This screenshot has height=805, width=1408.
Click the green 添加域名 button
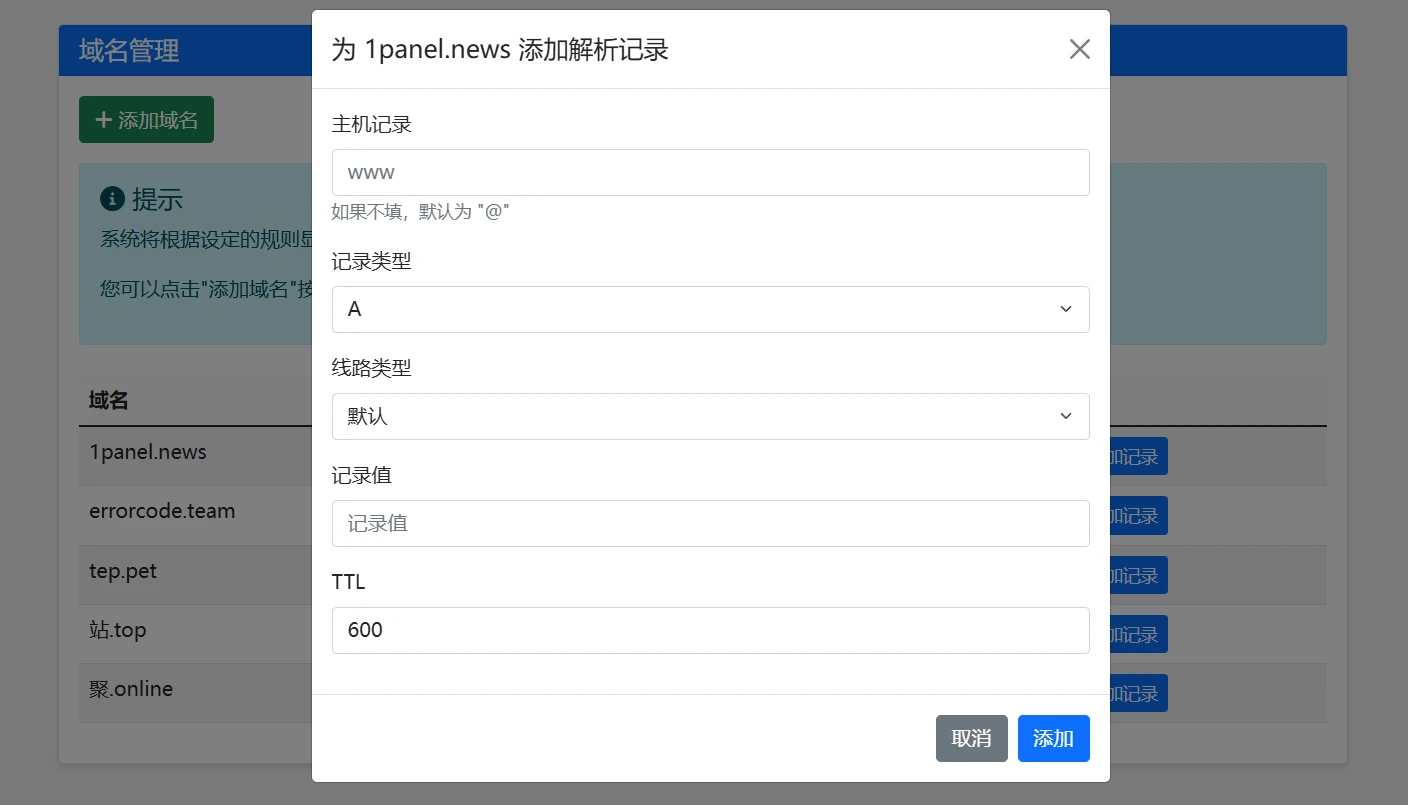click(x=146, y=120)
